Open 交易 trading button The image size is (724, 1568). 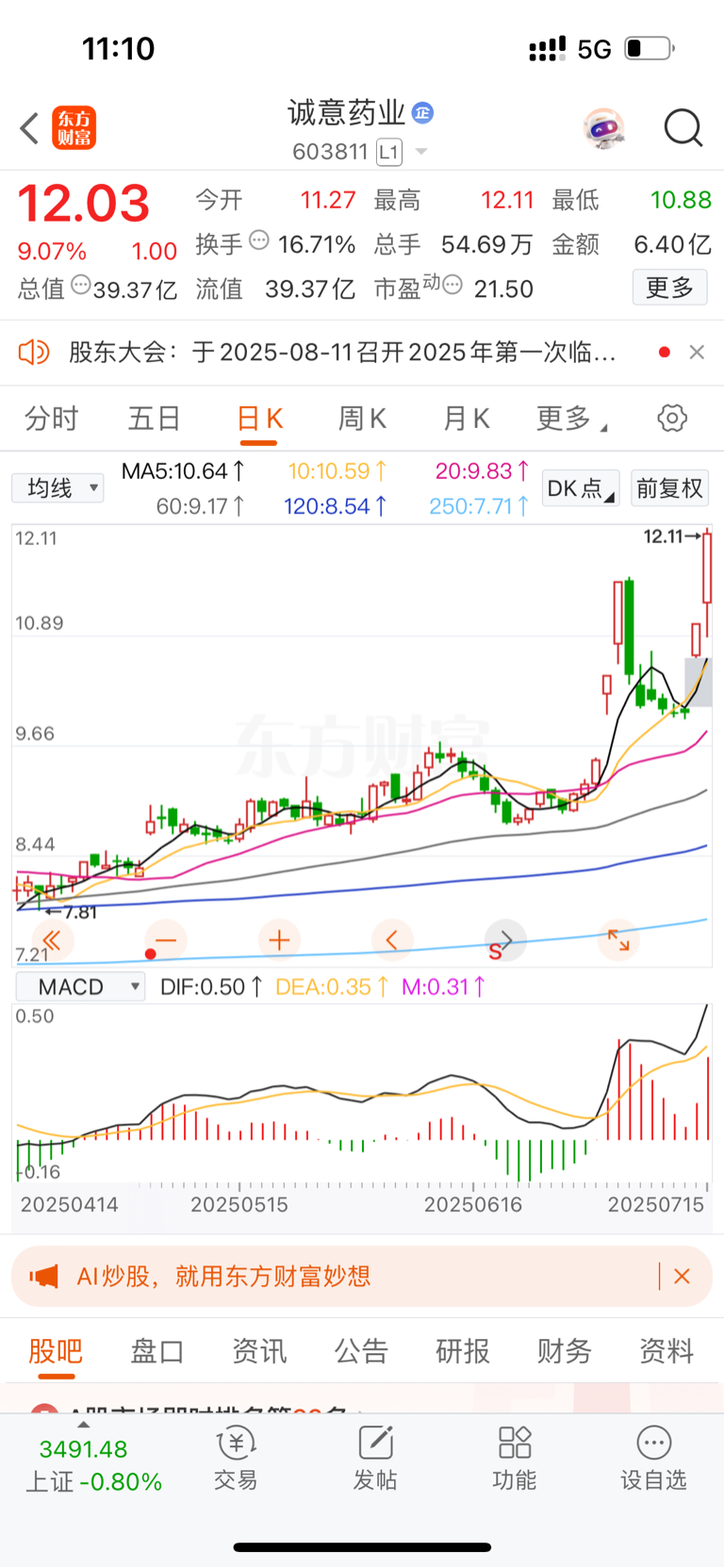point(236,1458)
